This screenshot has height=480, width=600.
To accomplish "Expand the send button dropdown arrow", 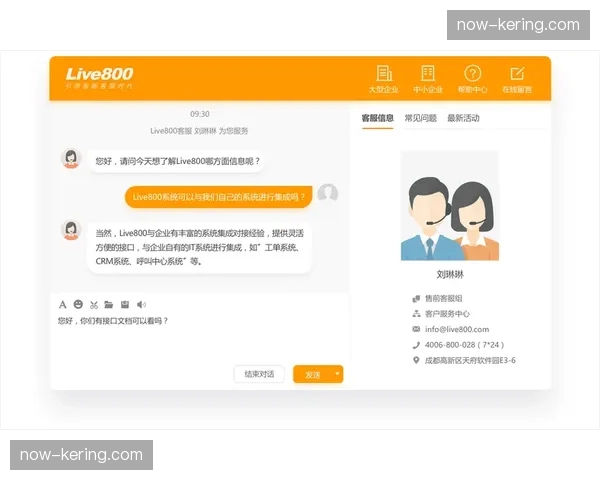I will [x=338, y=374].
